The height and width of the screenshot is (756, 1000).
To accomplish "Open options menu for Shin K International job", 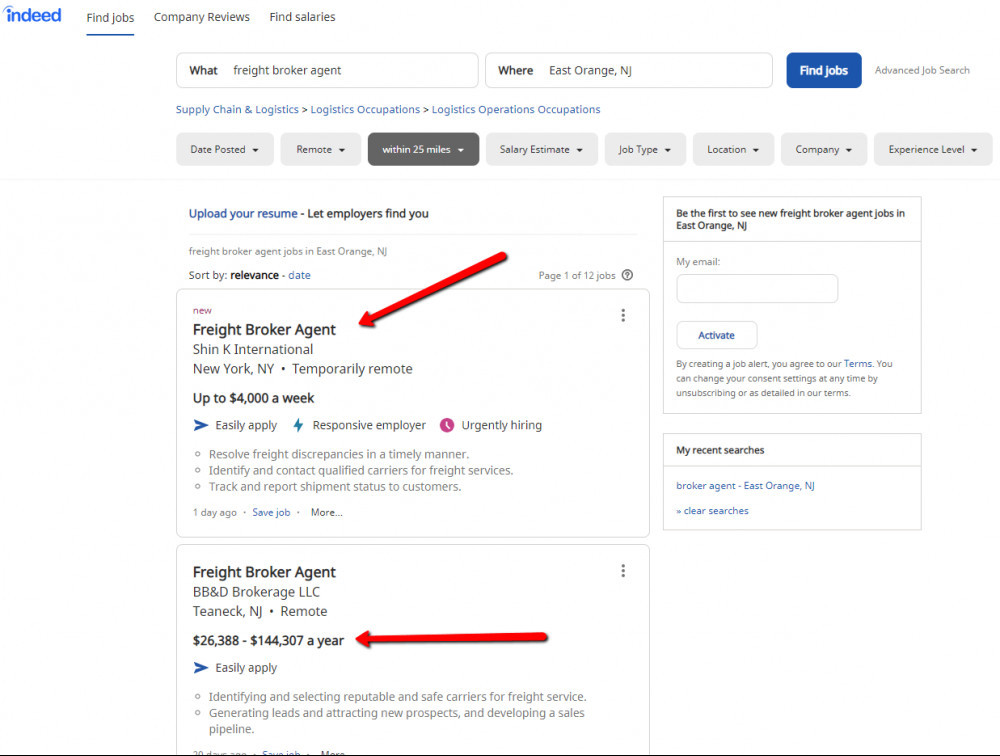I will pos(623,315).
